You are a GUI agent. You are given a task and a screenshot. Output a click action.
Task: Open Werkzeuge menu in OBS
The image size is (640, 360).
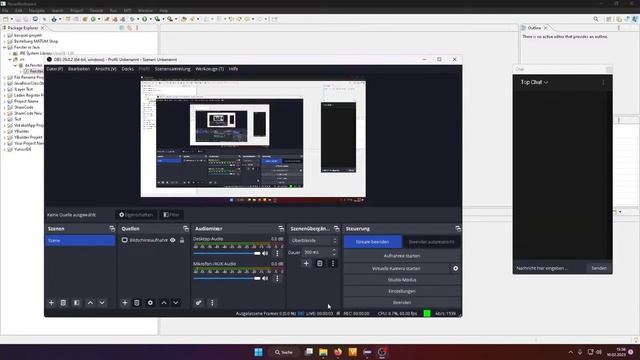point(209,69)
